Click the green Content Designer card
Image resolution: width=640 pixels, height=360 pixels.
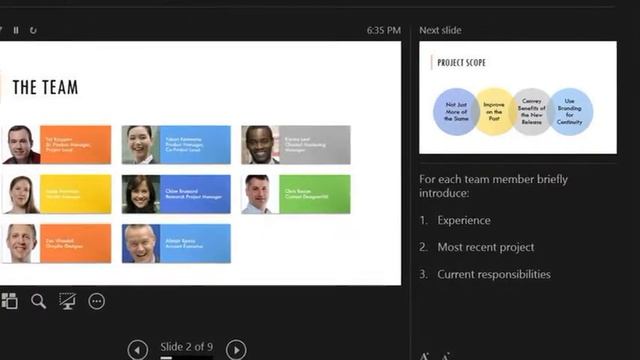315,194
